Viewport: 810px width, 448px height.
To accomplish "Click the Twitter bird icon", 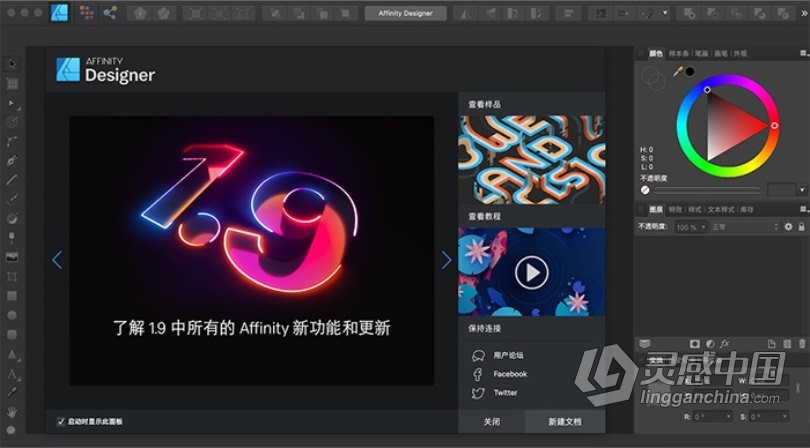I will 478,393.
